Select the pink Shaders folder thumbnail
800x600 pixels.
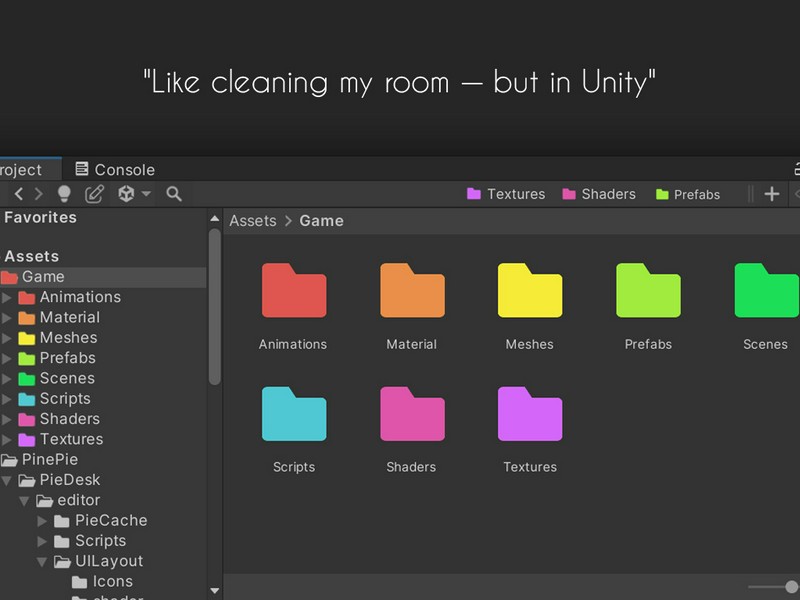click(412, 414)
